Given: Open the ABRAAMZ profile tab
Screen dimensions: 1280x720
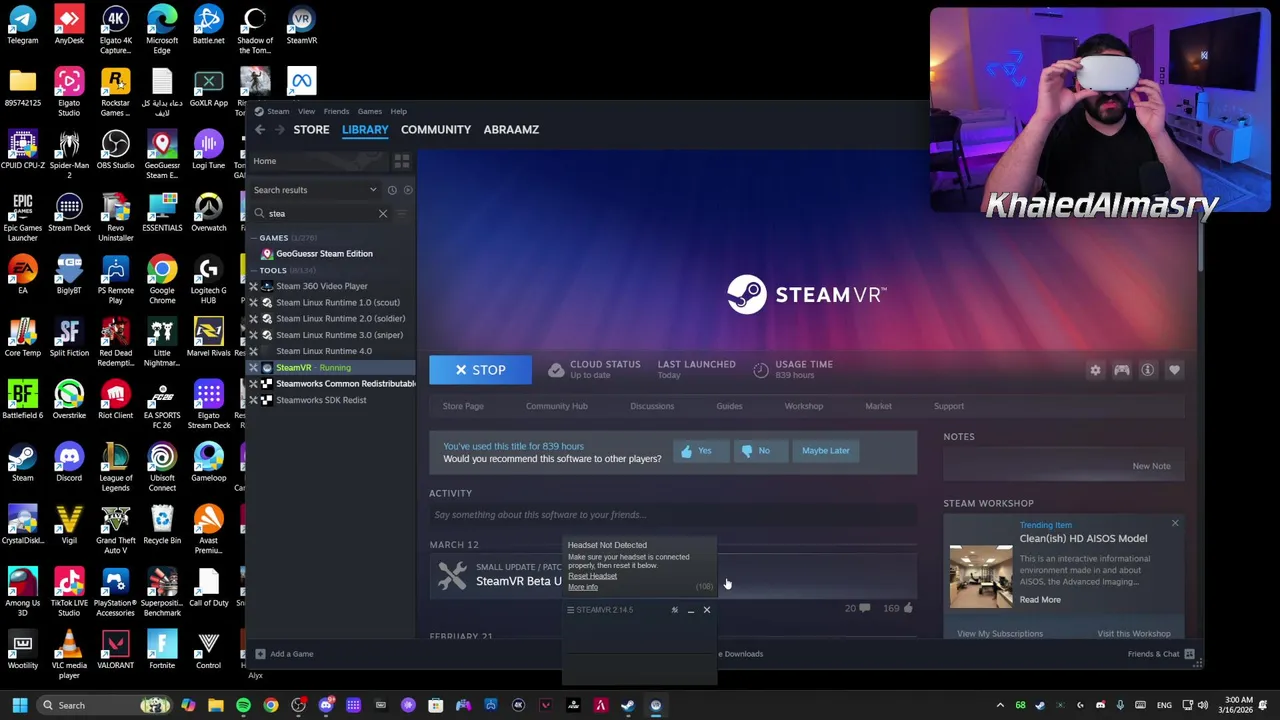Looking at the screenshot, I should pos(511,130).
